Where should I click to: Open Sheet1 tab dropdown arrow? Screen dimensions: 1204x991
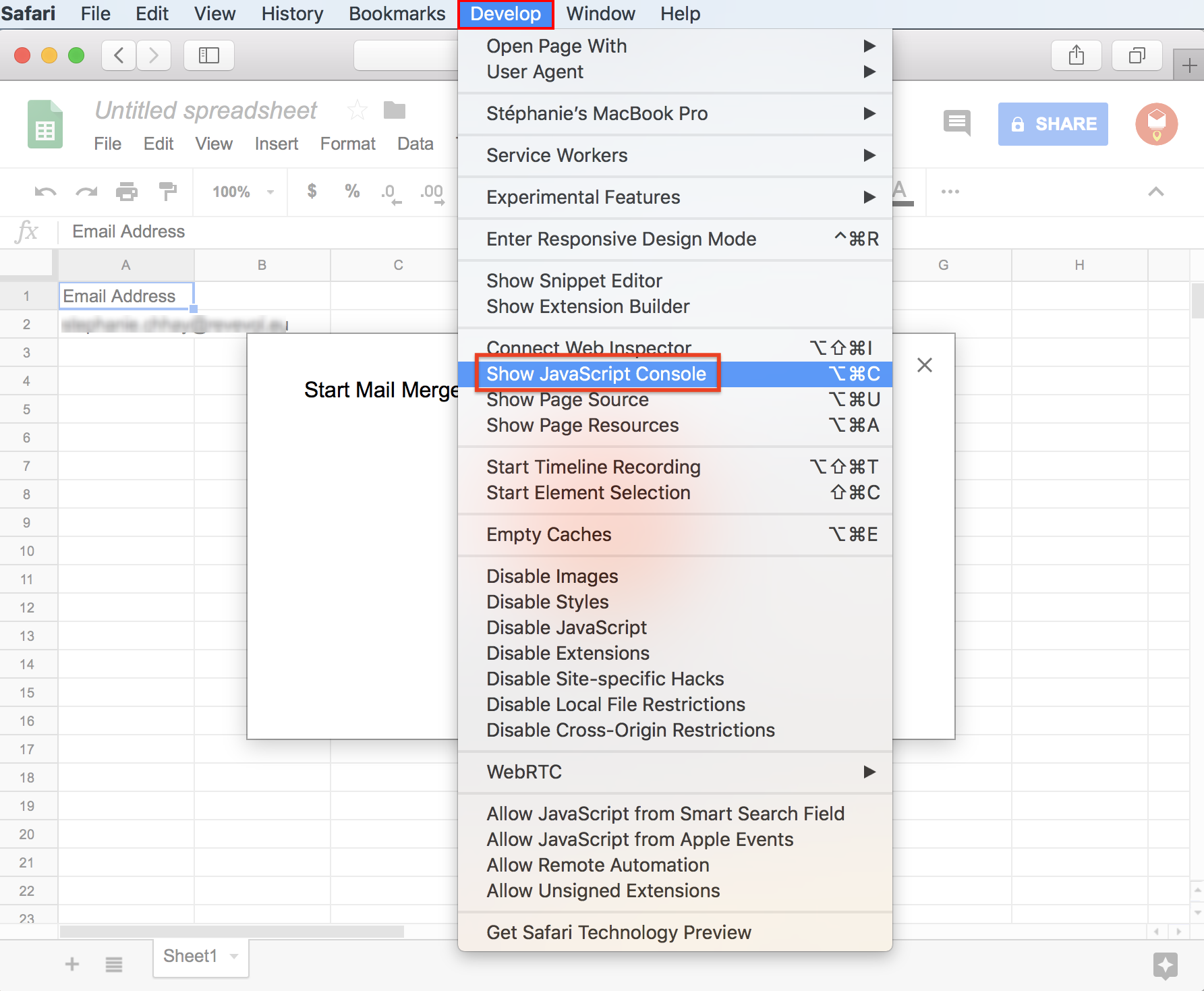pos(235,957)
